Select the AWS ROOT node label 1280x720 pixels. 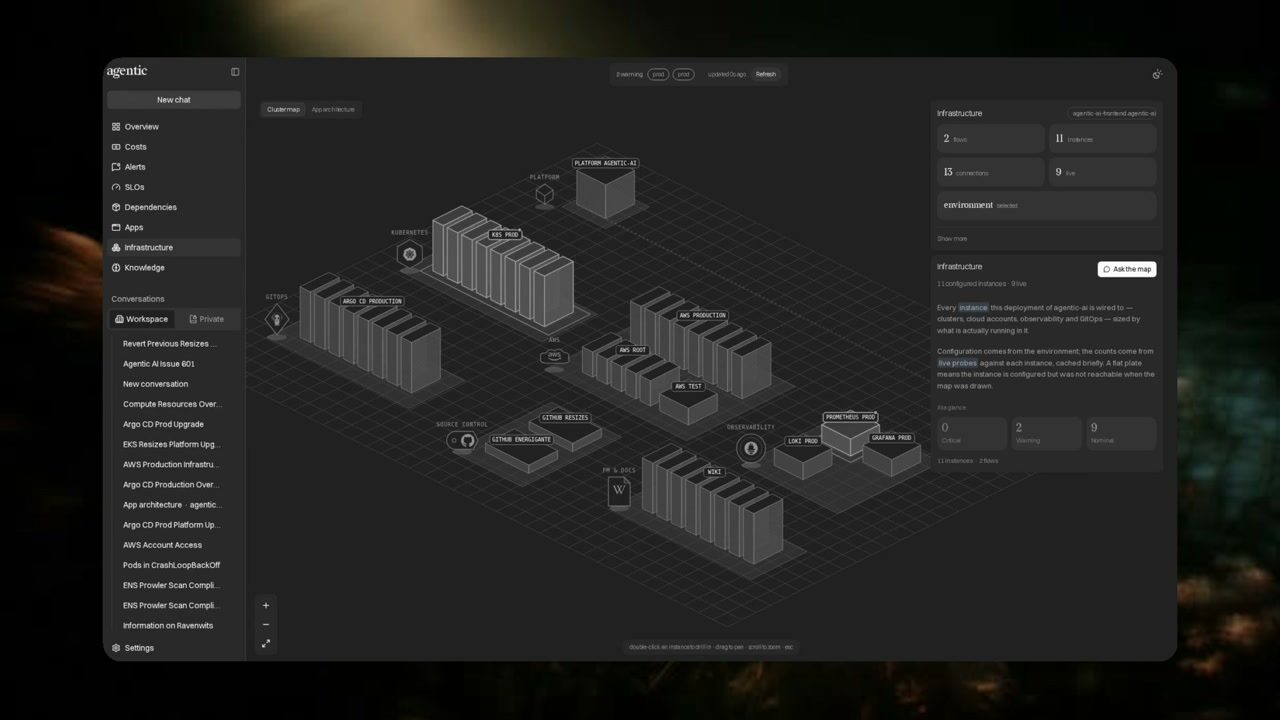(632, 351)
